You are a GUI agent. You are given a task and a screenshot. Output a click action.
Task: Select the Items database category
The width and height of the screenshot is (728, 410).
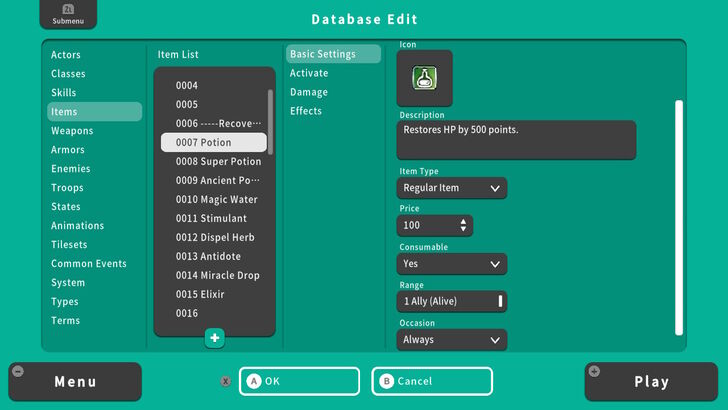[95, 112]
